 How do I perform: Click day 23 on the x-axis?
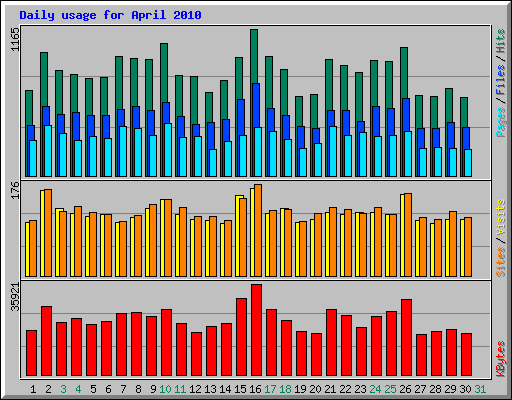coord(360,389)
